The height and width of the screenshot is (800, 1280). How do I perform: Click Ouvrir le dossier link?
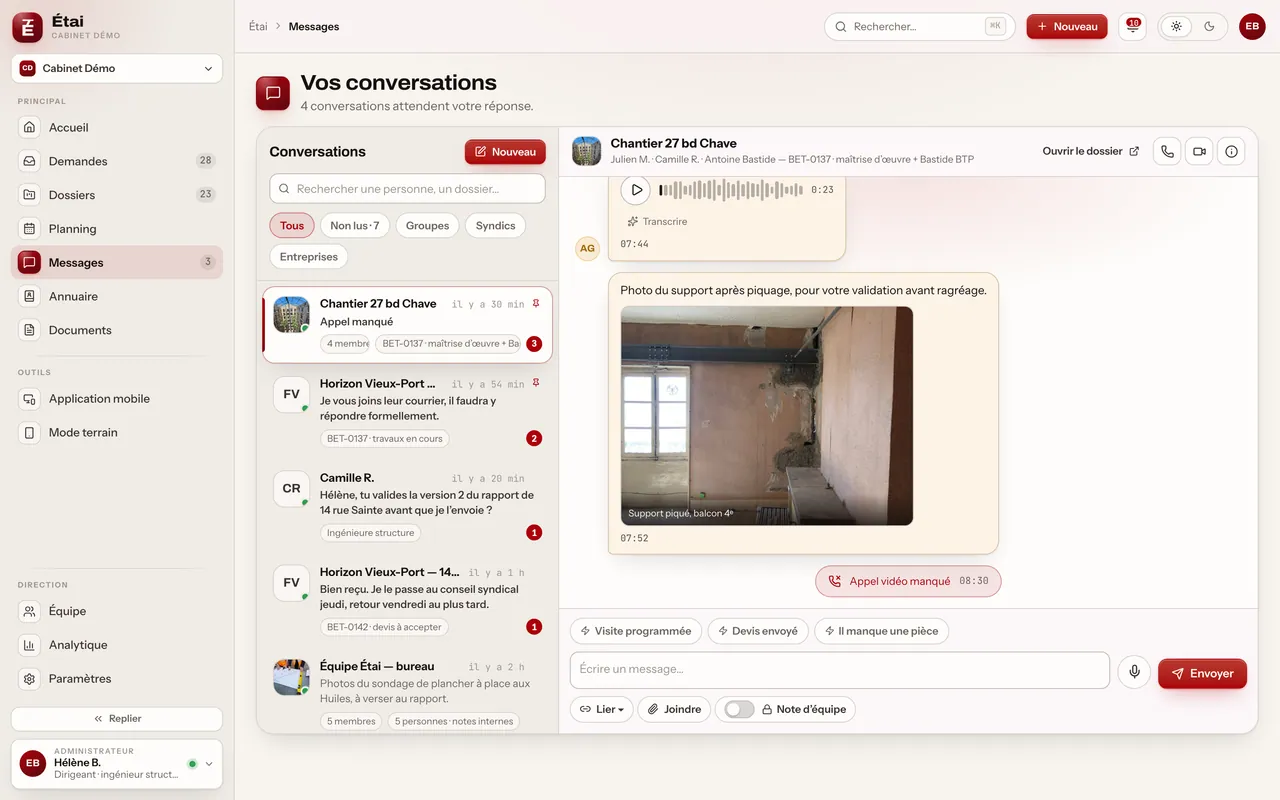1090,151
